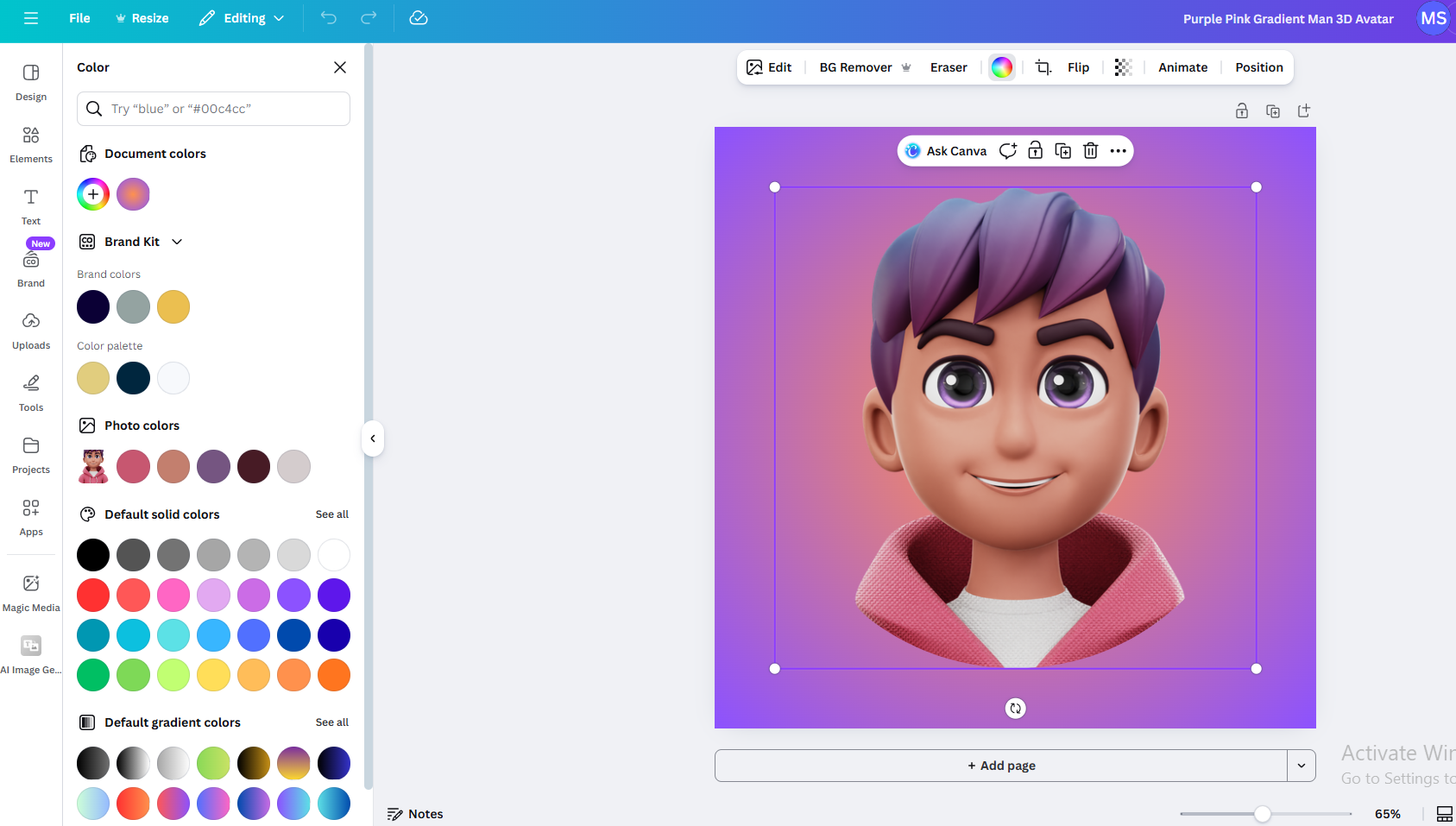
Task: Expand the Add page dropdown arrow
Action: click(1302, 766)
